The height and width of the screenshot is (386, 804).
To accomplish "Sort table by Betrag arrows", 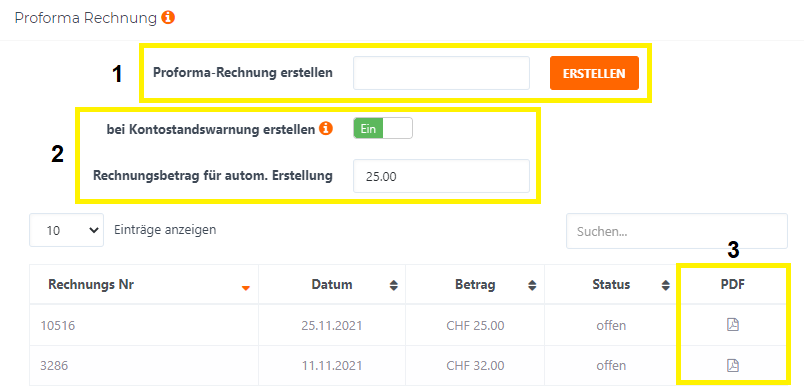I will pos(533,286).
